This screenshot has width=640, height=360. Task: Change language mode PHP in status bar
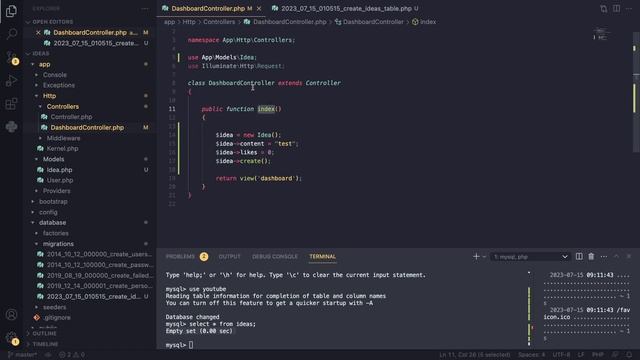[x=598, y=355]
